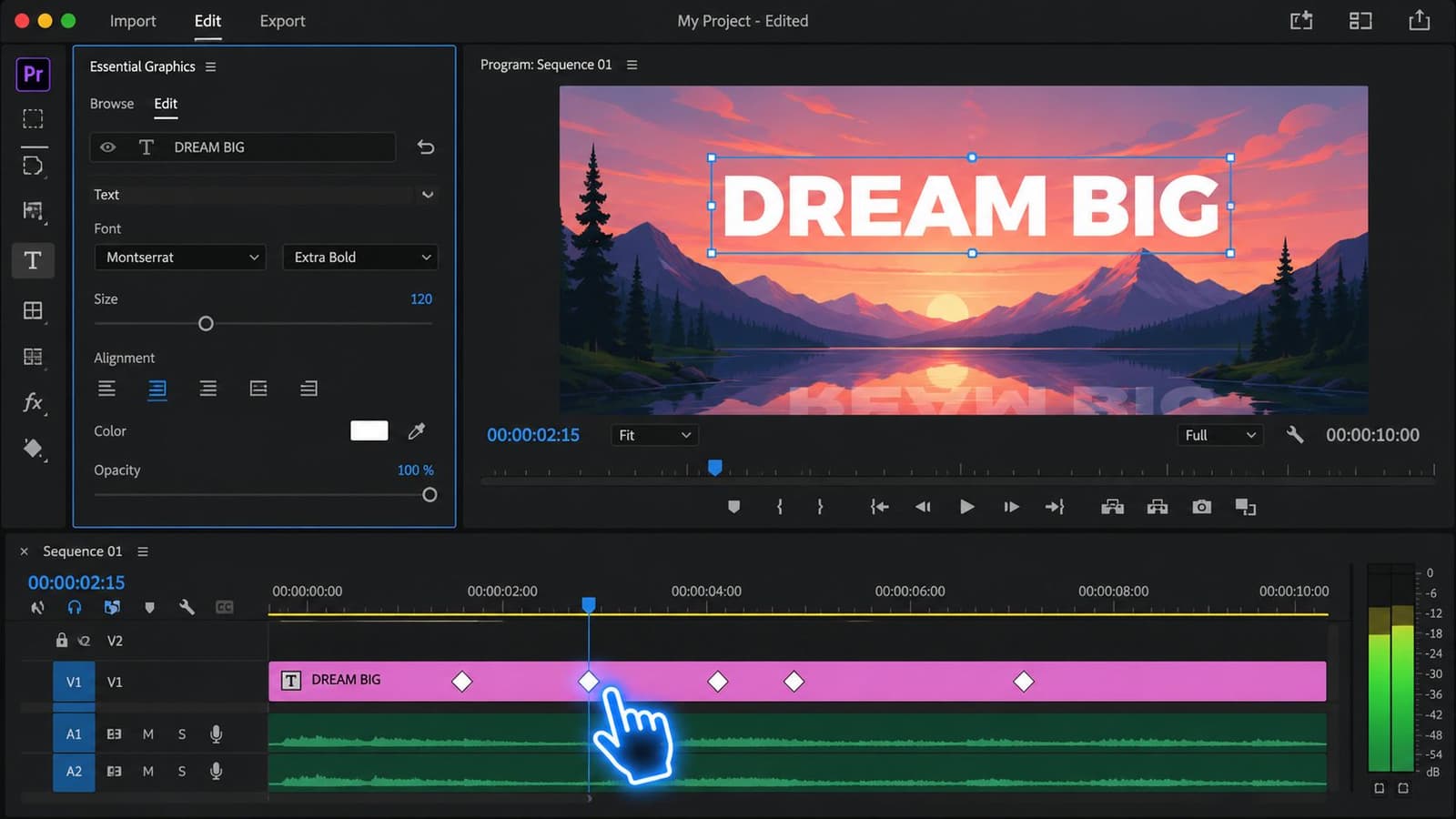The height and width of the screenshot is (819, 1456).
Task: Enable voice-over record on A1
Action: point(216,734)
